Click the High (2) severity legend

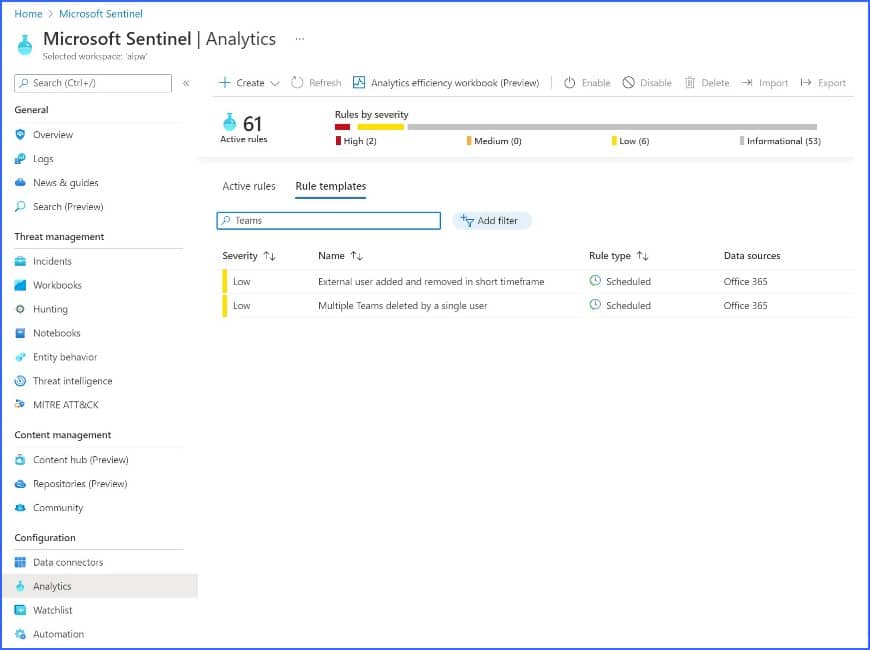tap(356, 141)
